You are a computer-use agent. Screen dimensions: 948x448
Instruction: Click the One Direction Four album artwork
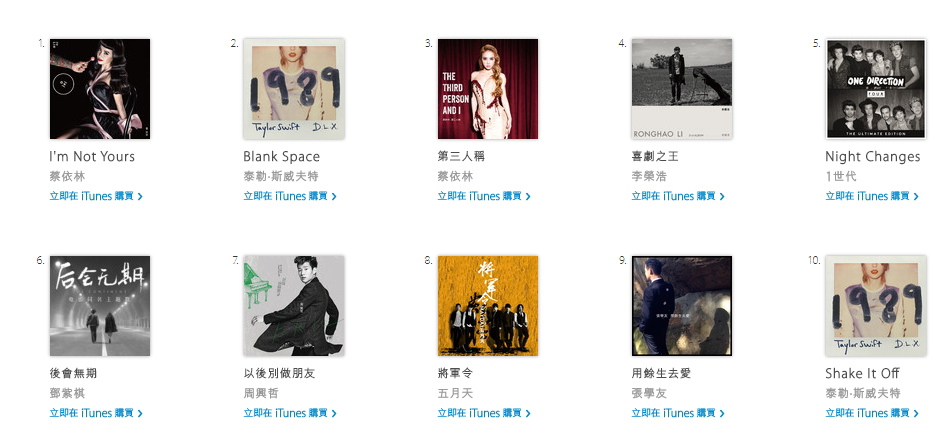pos(876,89)
